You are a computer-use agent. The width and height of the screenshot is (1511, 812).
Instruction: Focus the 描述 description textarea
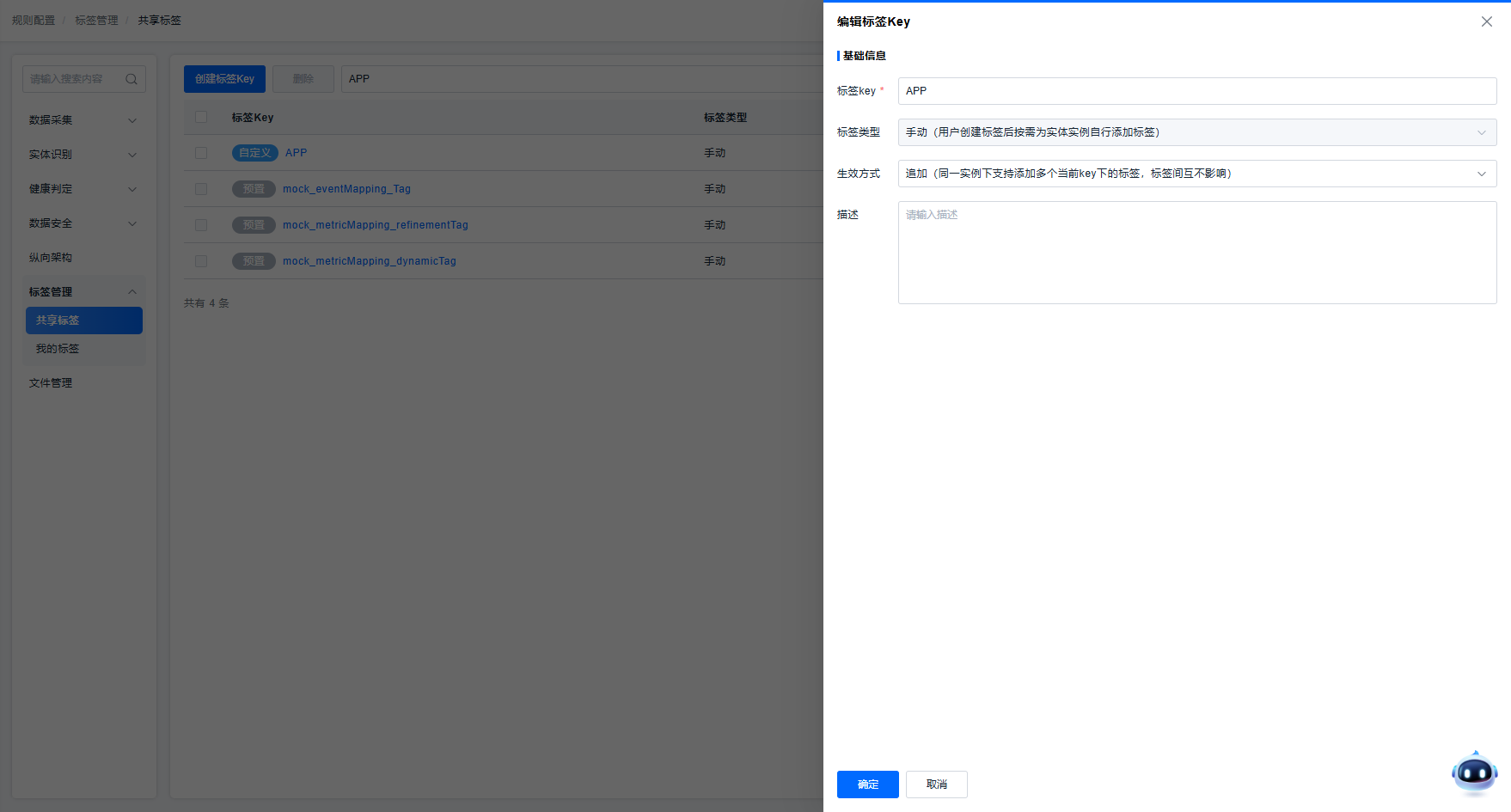(1196, 253)
